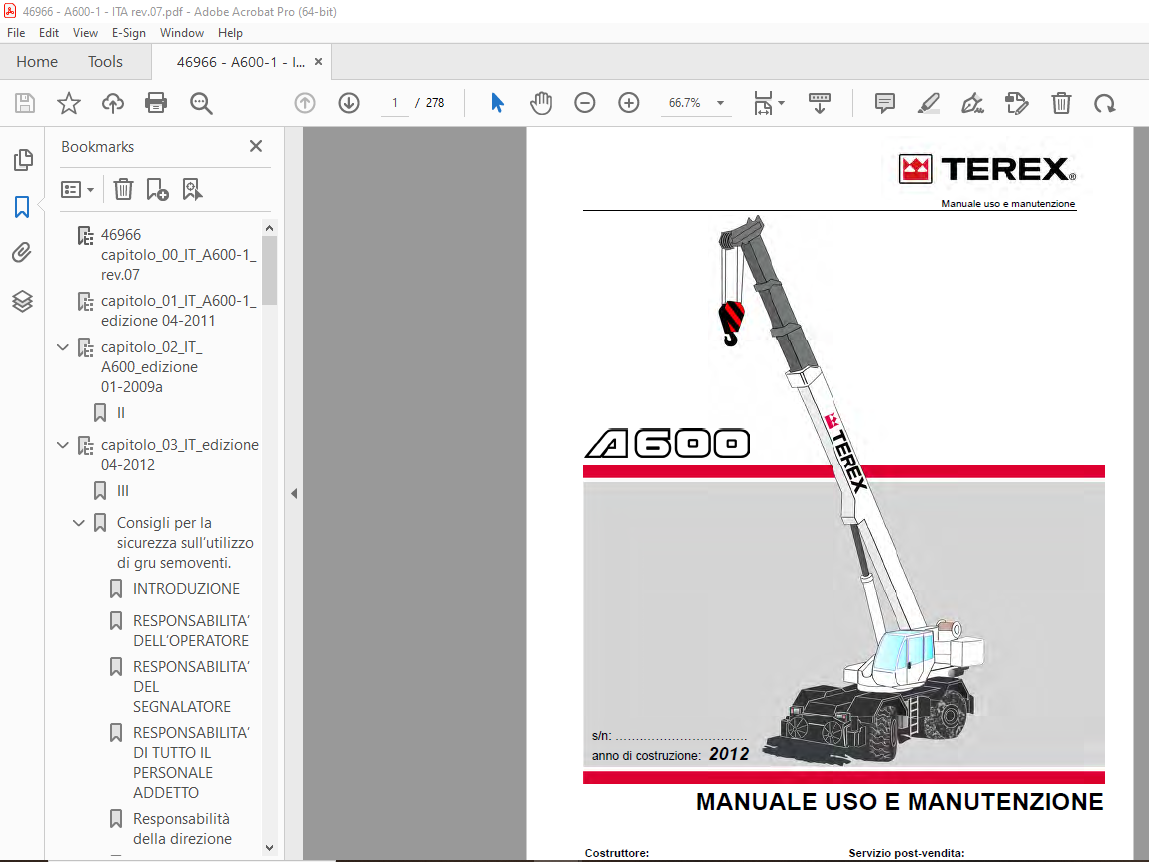The image size is (1149, 862).
Task: Open the Help menu
Action: point(230,33)
